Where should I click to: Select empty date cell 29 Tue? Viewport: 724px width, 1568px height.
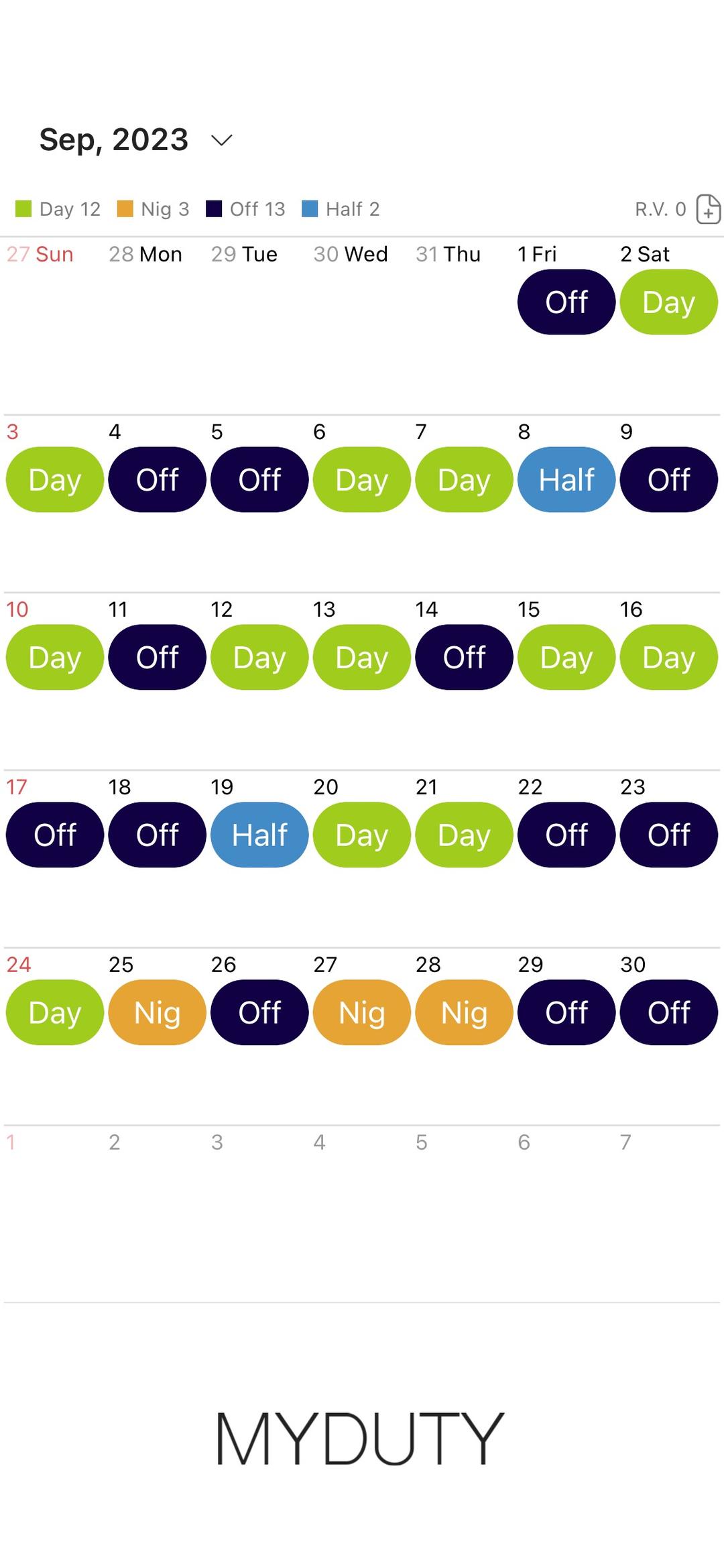coord(259,325)
